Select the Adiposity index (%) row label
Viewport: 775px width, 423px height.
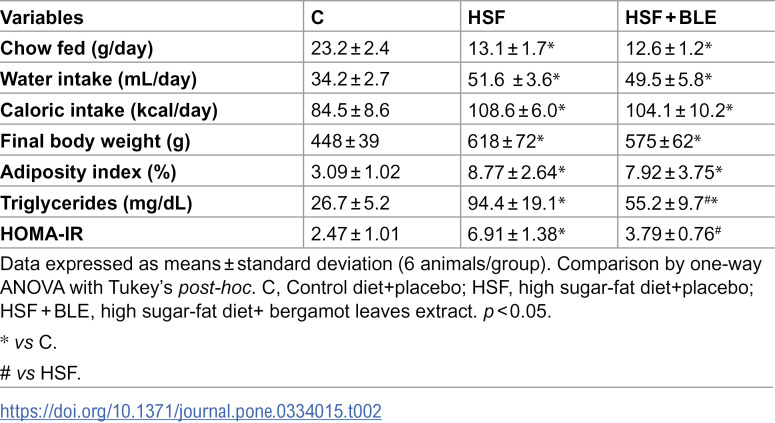(x=88, y=172)
